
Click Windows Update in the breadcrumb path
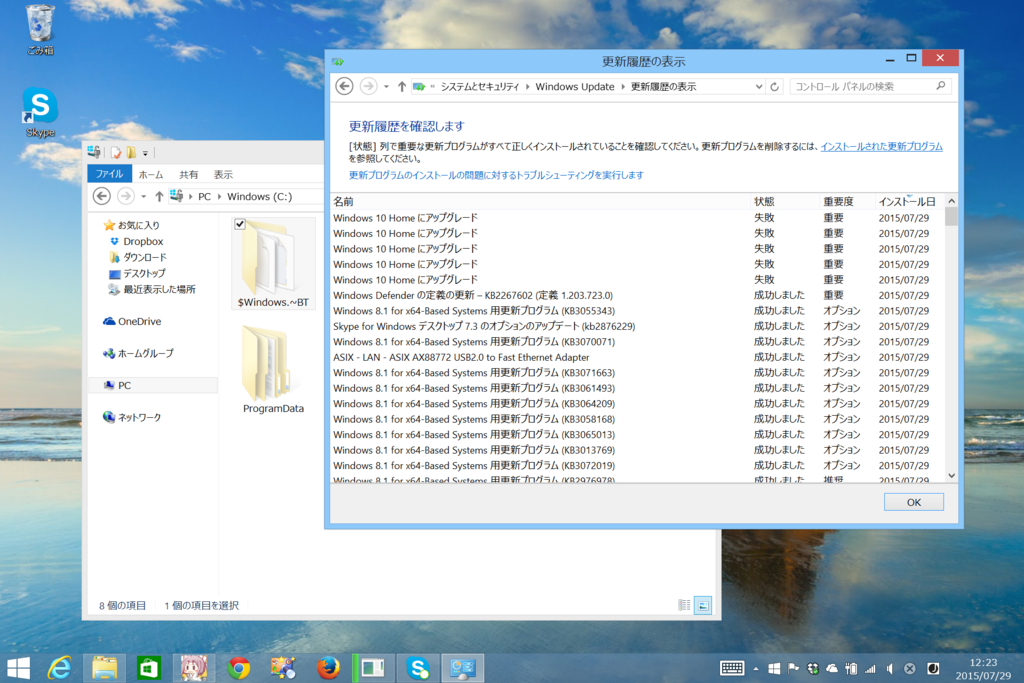[x=575, y=86]
